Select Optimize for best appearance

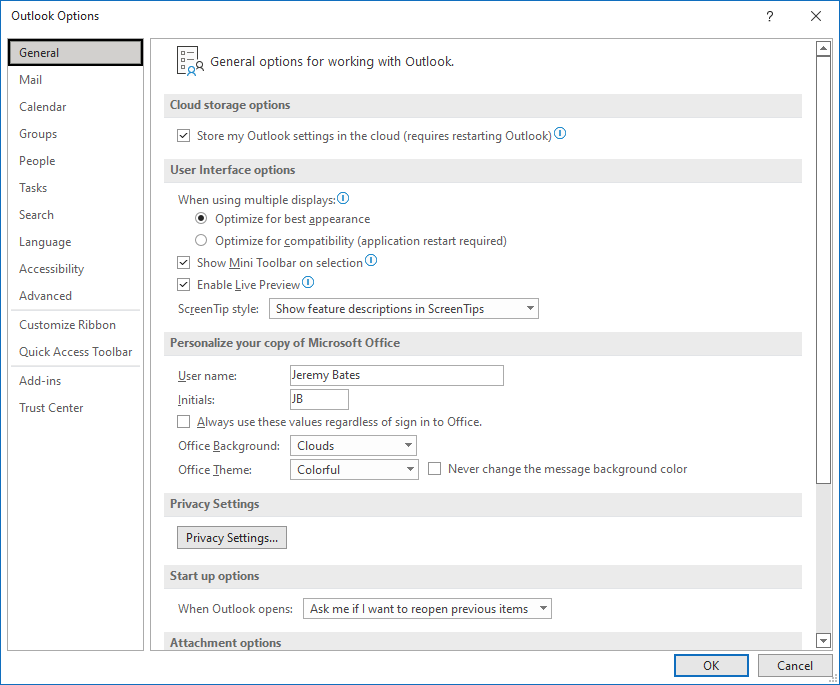click(x=201, y=219)
